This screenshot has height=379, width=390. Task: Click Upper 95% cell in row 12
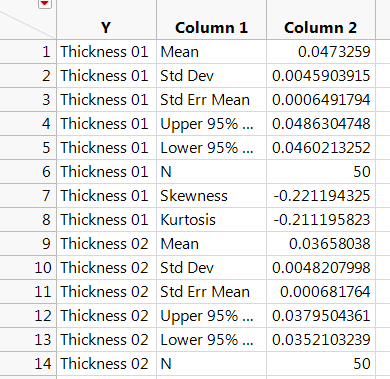point(211,316)
